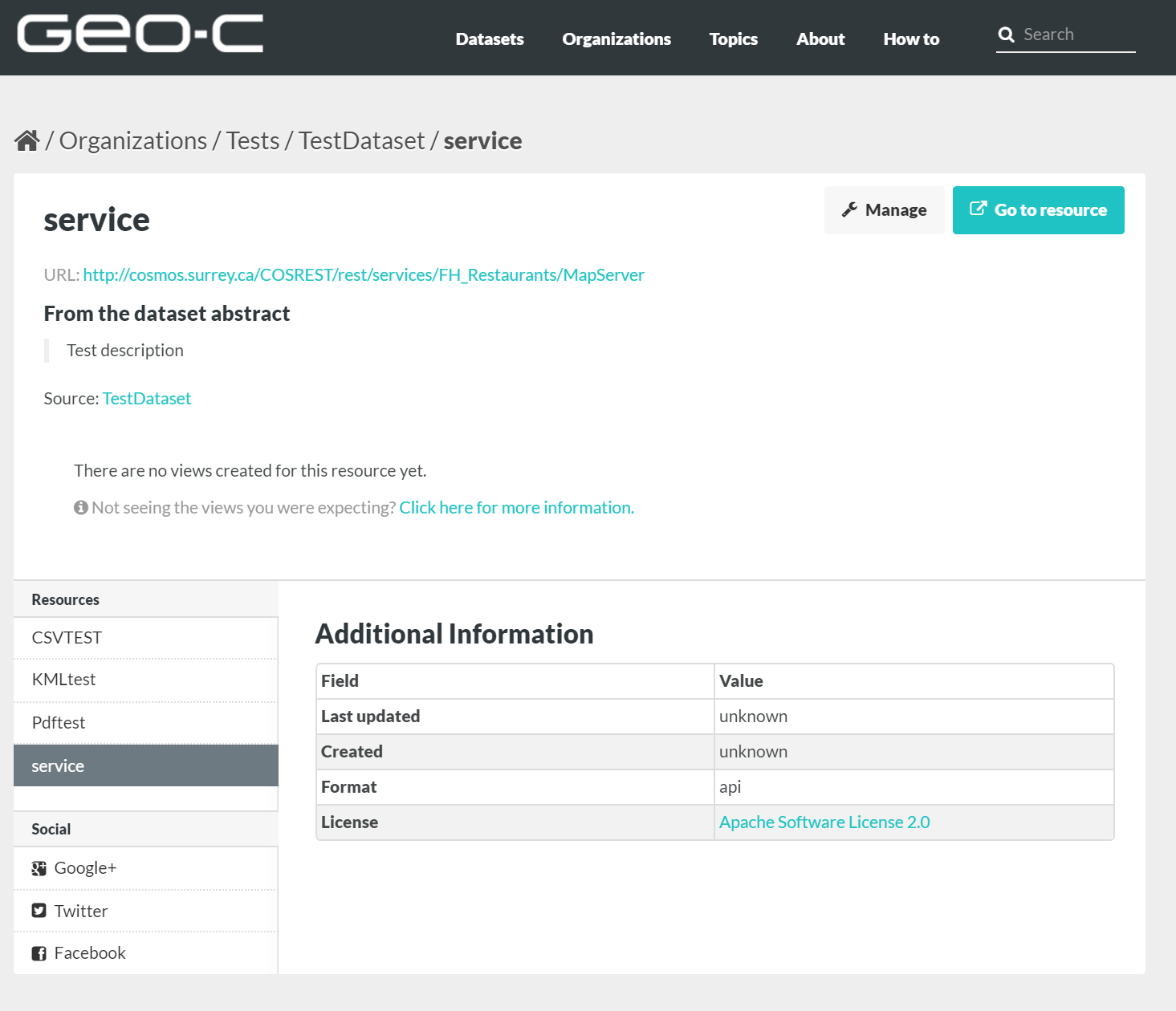Viewport: 1176px width, 1011px height.
Task: Click Organizations in the breadcrumb
Action: click(133, 140)
